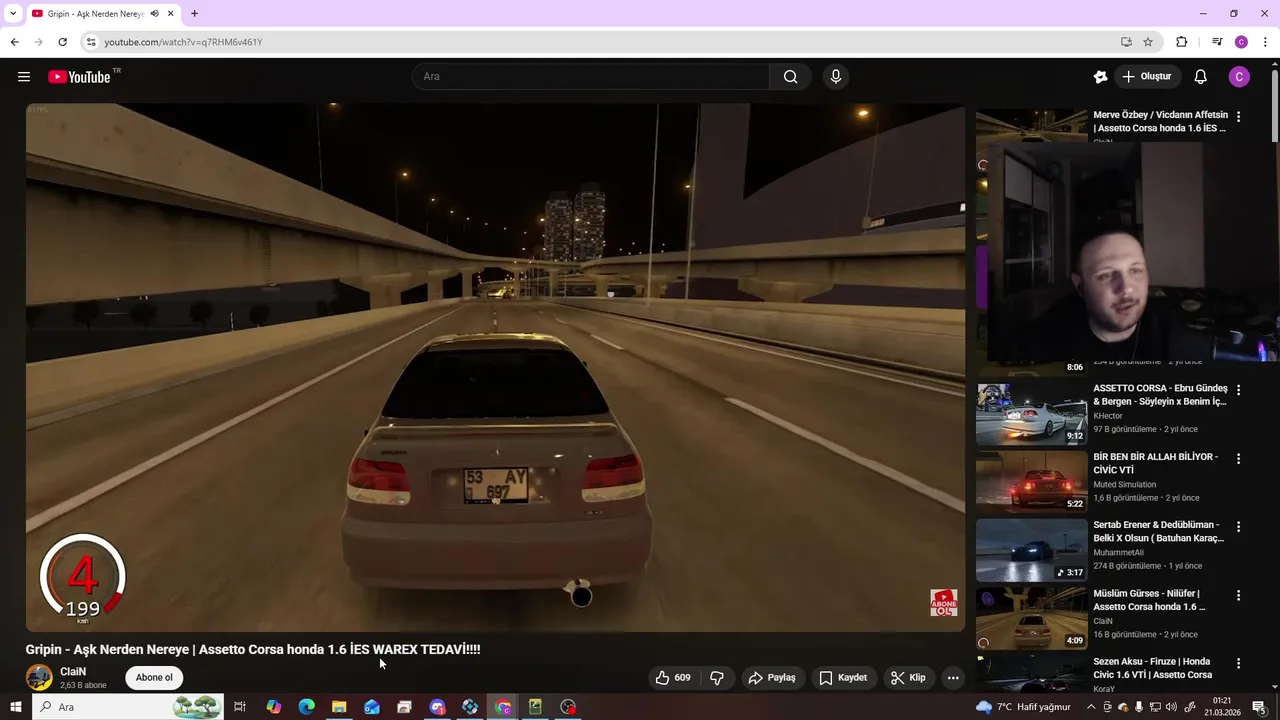The image size is (1280, 720).
Task: Click the video player to pause
Action: click(495, 367)
